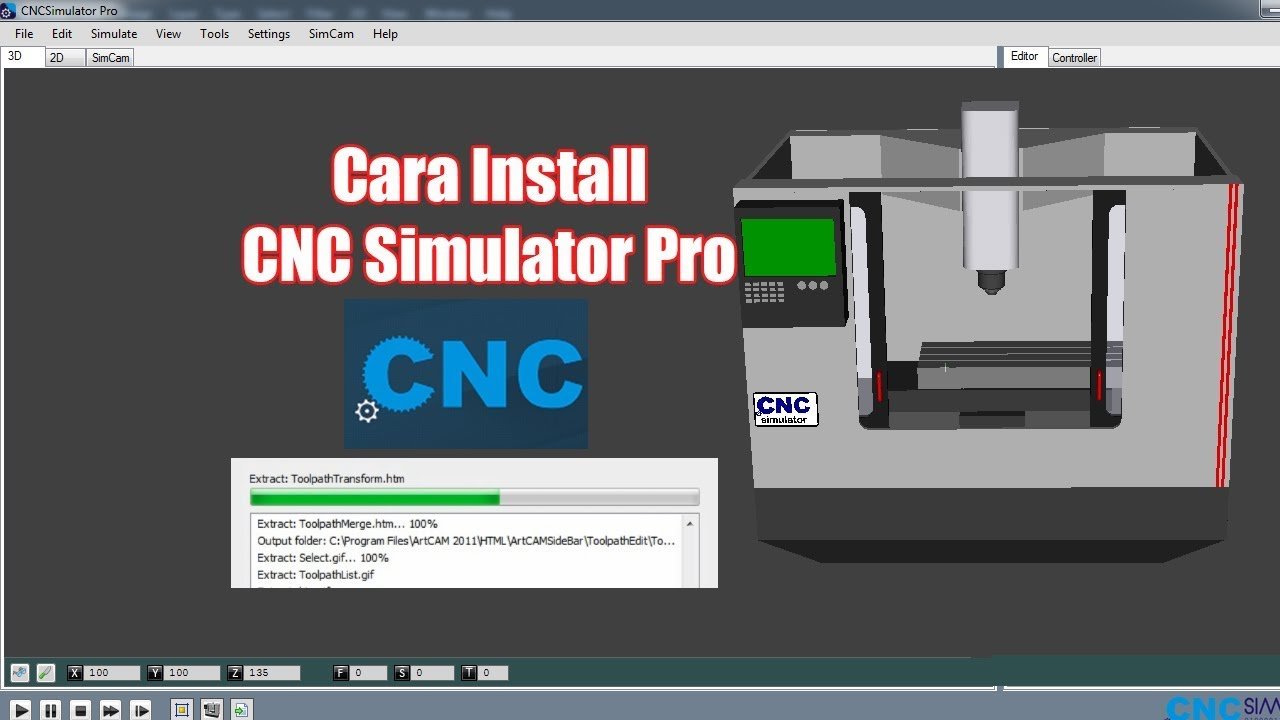
Task: Click the T tool value field
Action: tap(494, 673)
